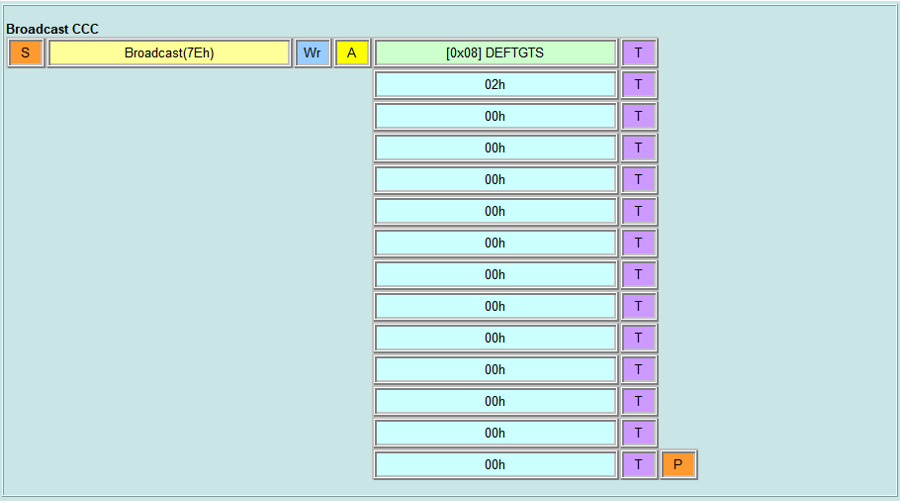Click the blue Wr cell
900x501 pixels.
point(312,53)
